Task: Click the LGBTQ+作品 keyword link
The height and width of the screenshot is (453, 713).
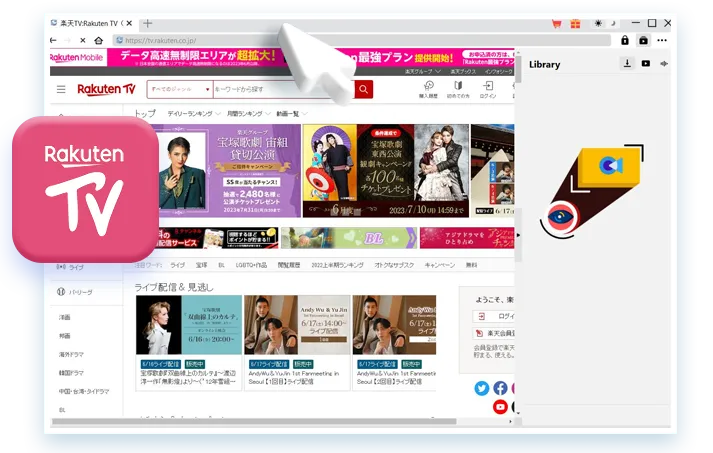Action: pyautogui.click(x=251, y=265)
